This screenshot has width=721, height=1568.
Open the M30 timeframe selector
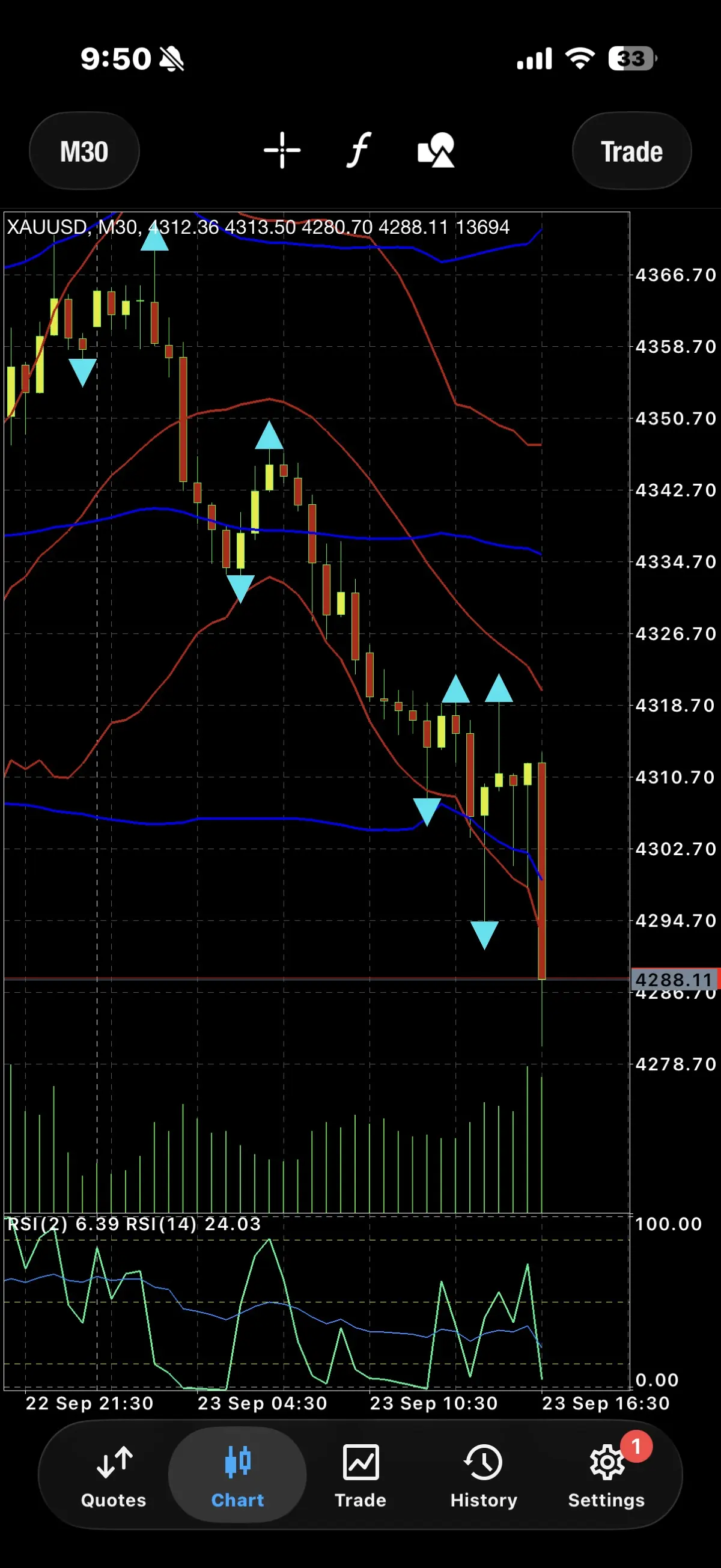coord(84,151)
